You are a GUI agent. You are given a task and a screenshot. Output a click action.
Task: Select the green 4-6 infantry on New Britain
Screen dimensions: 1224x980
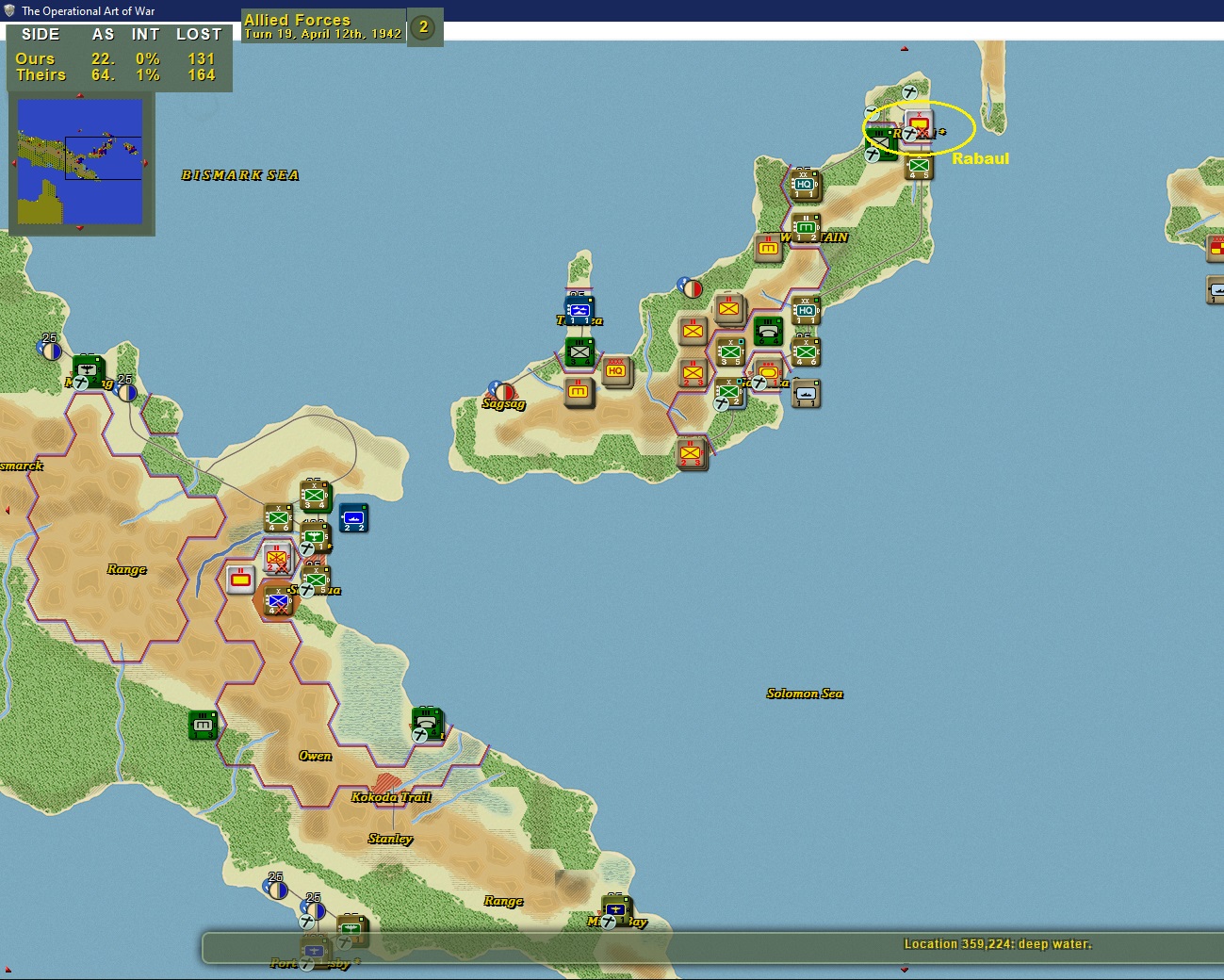pos(806,351)
